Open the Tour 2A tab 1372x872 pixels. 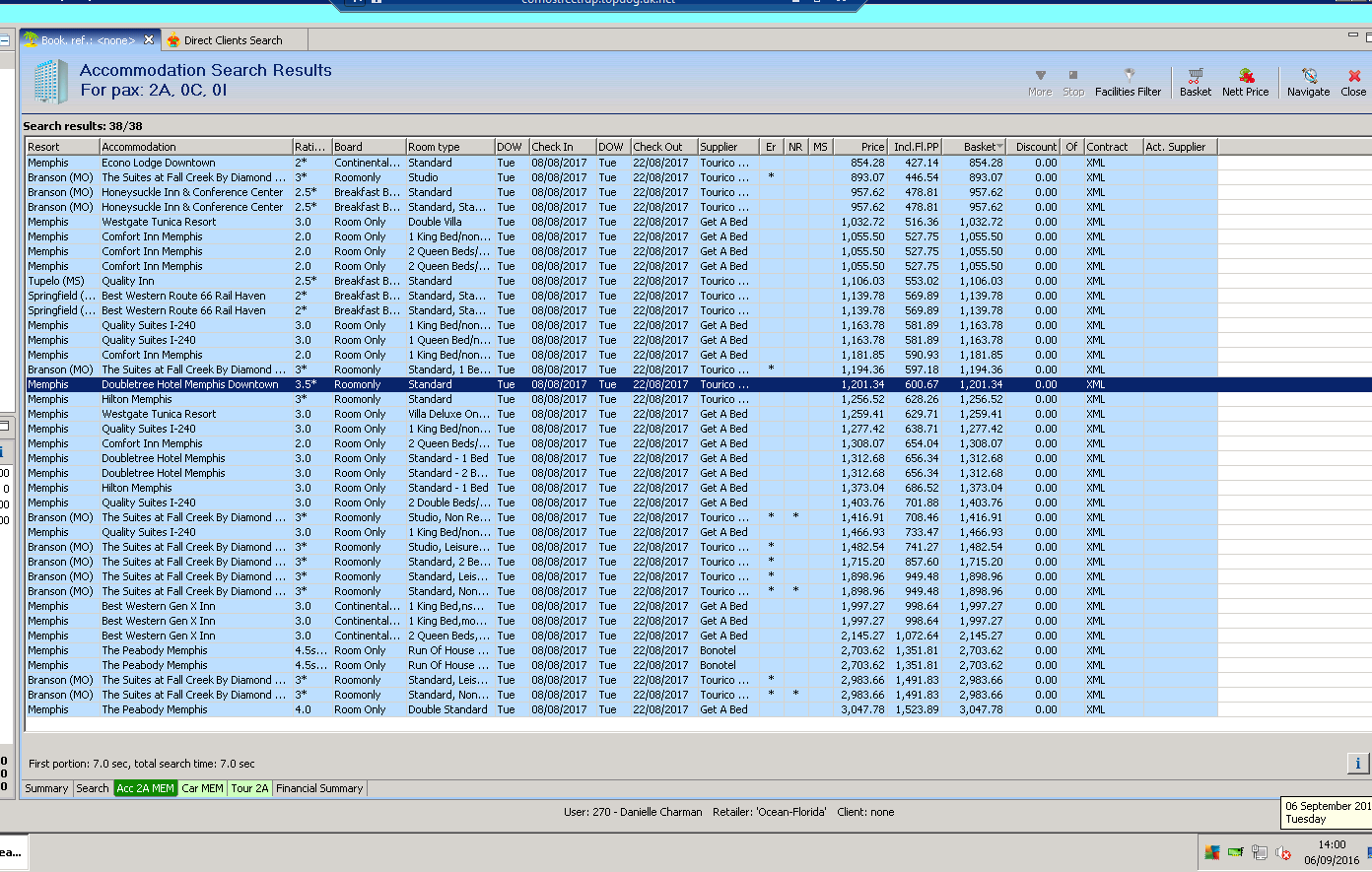coord(249,788)
